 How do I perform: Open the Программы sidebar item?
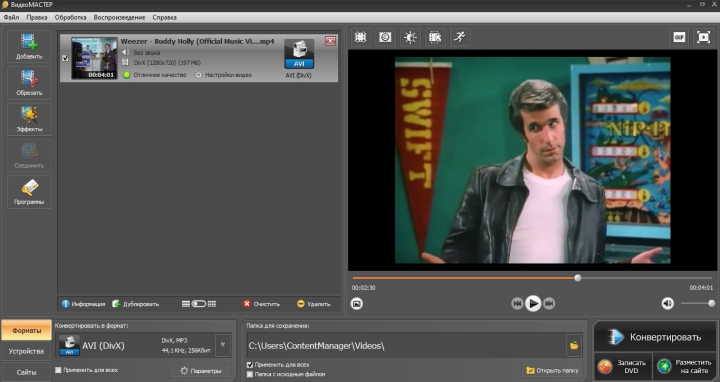point(29,192)
